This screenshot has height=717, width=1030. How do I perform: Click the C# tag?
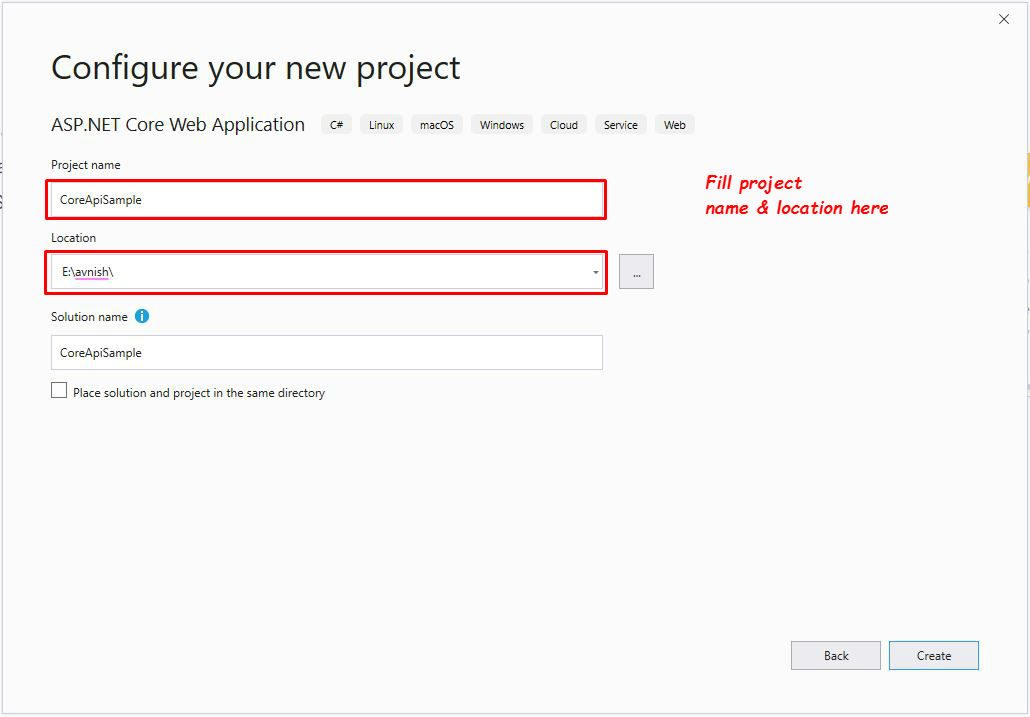pos(336,125)
